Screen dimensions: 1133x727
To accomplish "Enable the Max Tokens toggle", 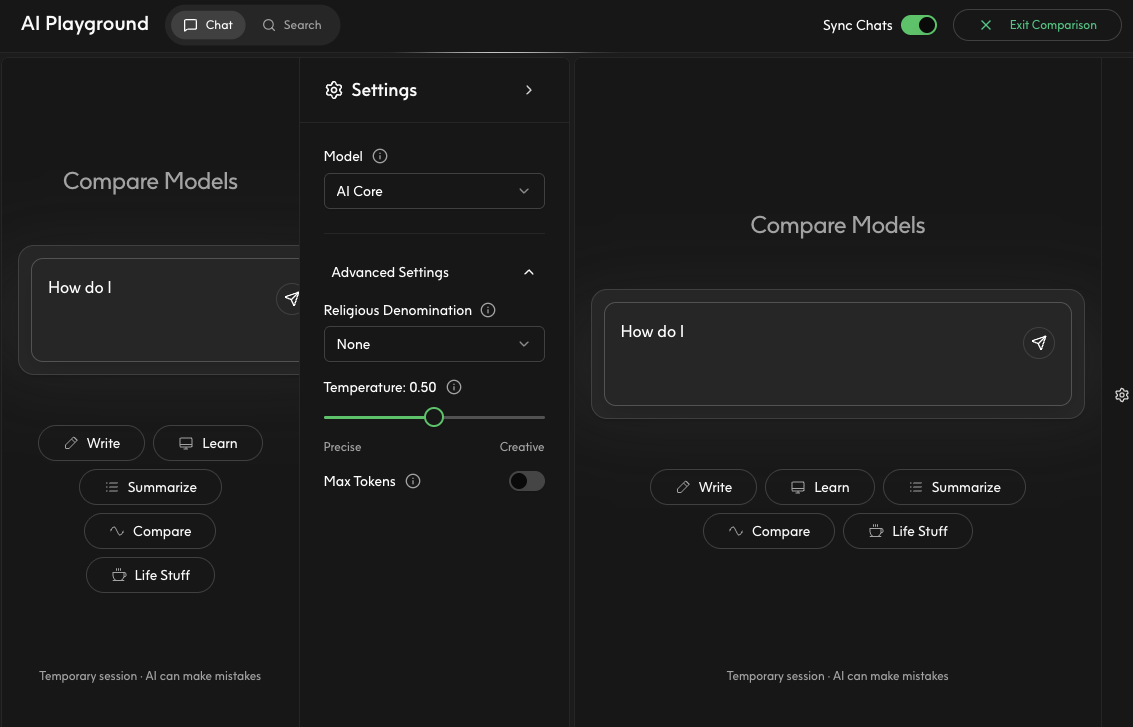I will 526,481.
